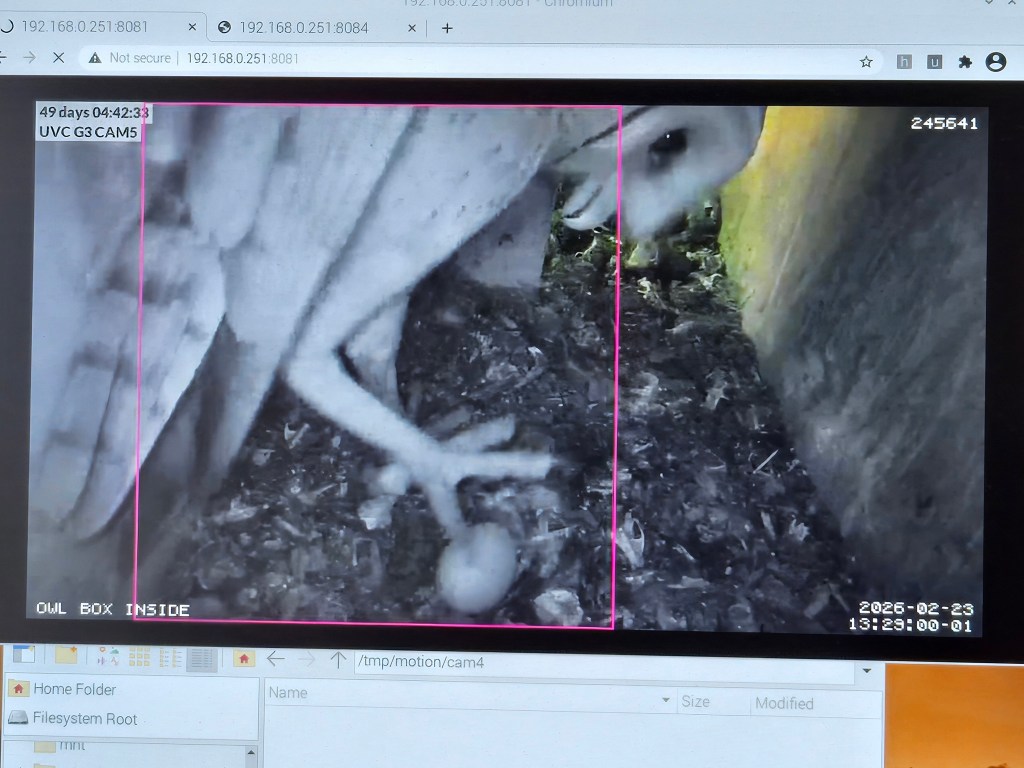Viewport: 1024px width, 768px height.
Task: Click the /tmp/motion/cam4 path field
Action: click(x=600, y=662)
